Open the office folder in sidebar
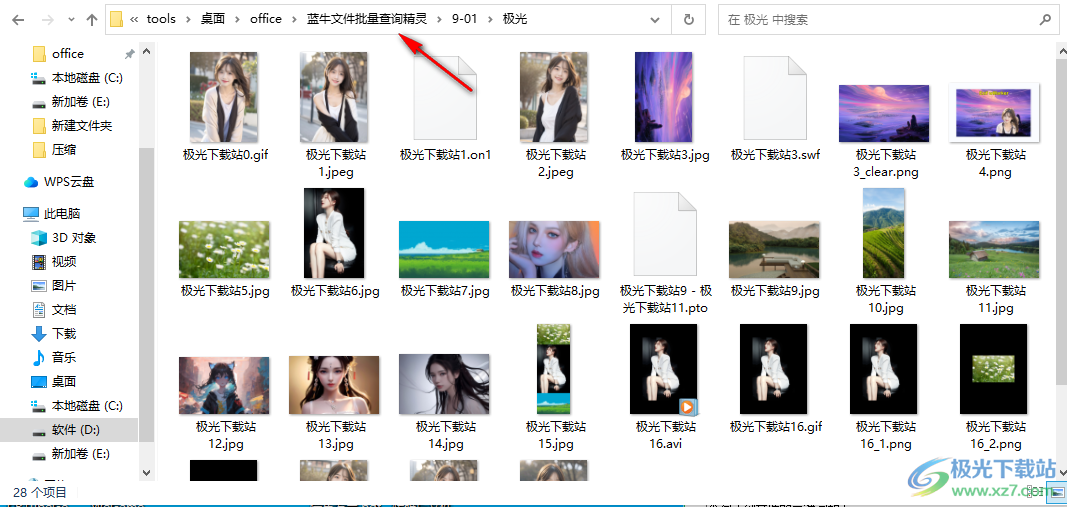1067x507 pixels. tap(67, 54)
